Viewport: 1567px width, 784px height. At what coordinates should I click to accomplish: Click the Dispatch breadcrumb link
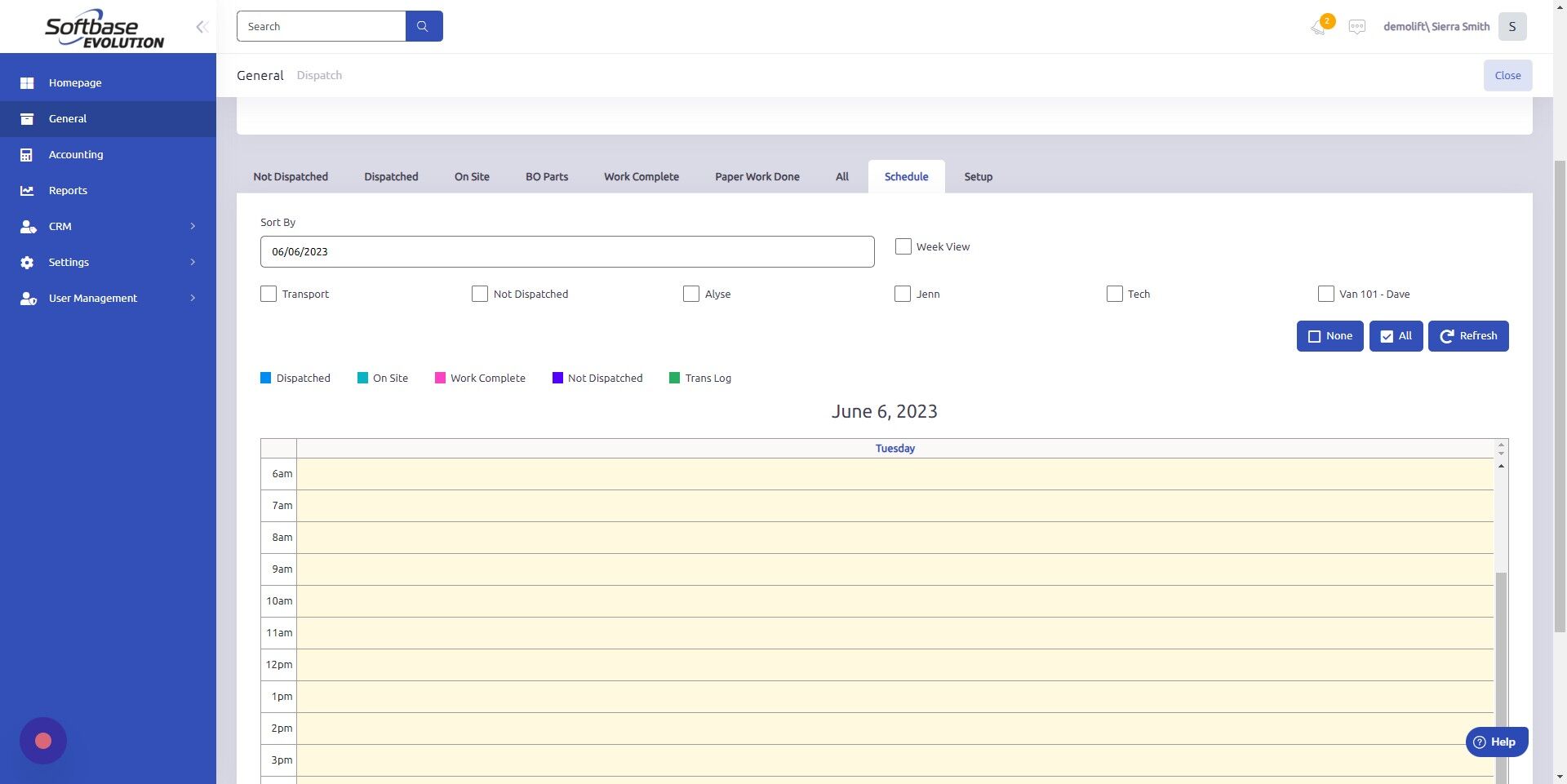[x=319, y=75]
